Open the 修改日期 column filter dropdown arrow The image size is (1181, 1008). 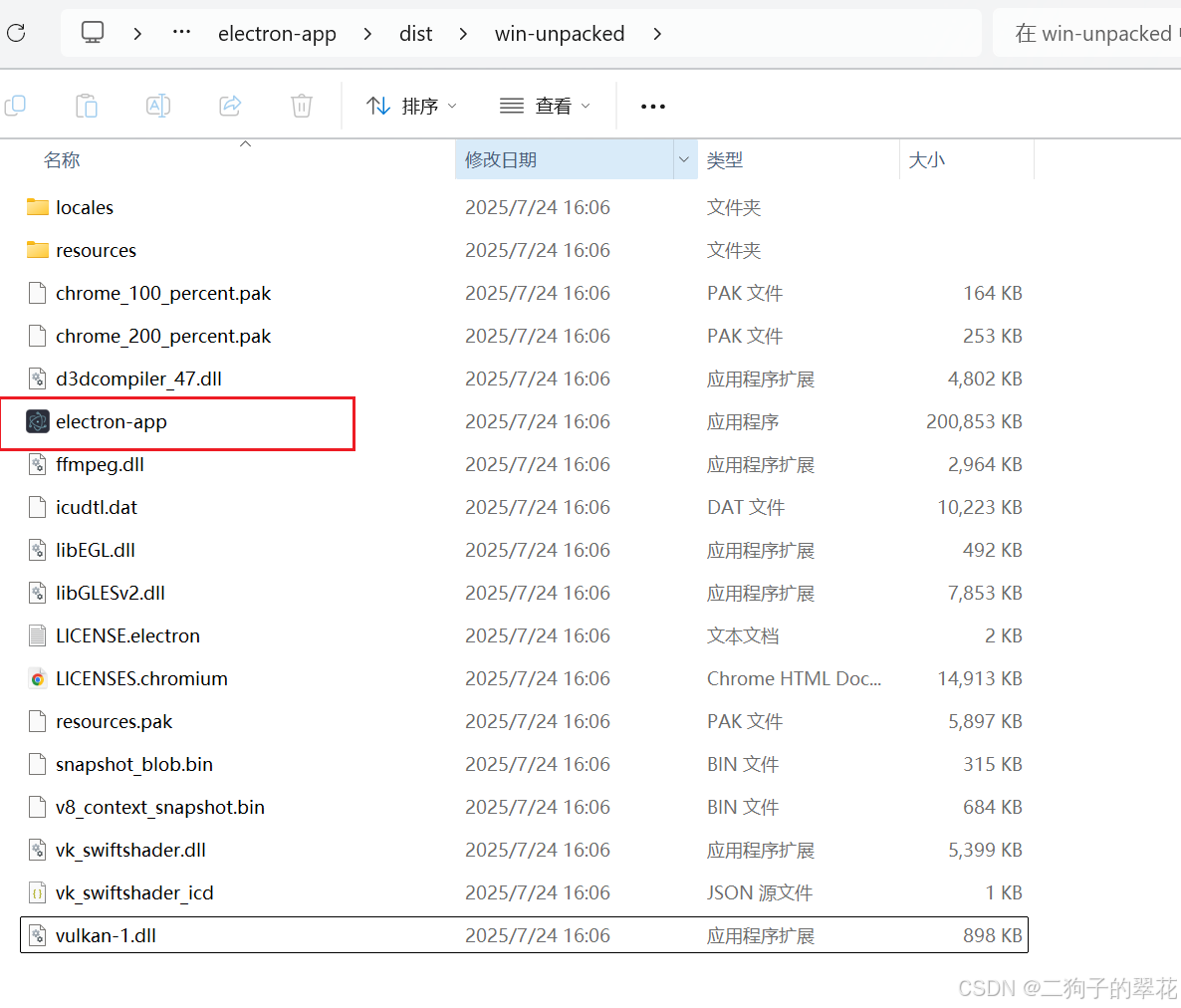point(684,159)
